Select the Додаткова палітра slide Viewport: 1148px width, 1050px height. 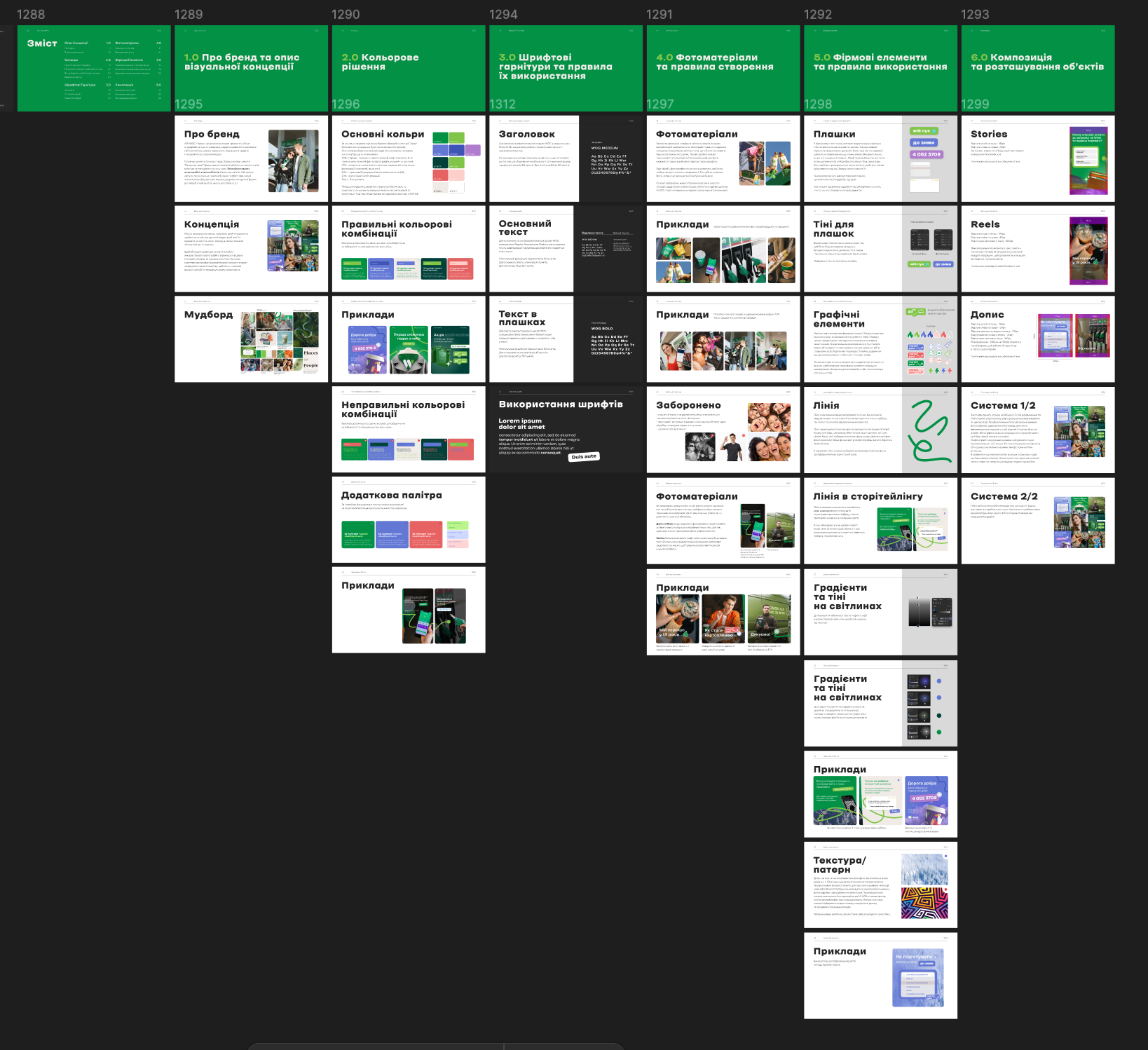click(408, 519)
